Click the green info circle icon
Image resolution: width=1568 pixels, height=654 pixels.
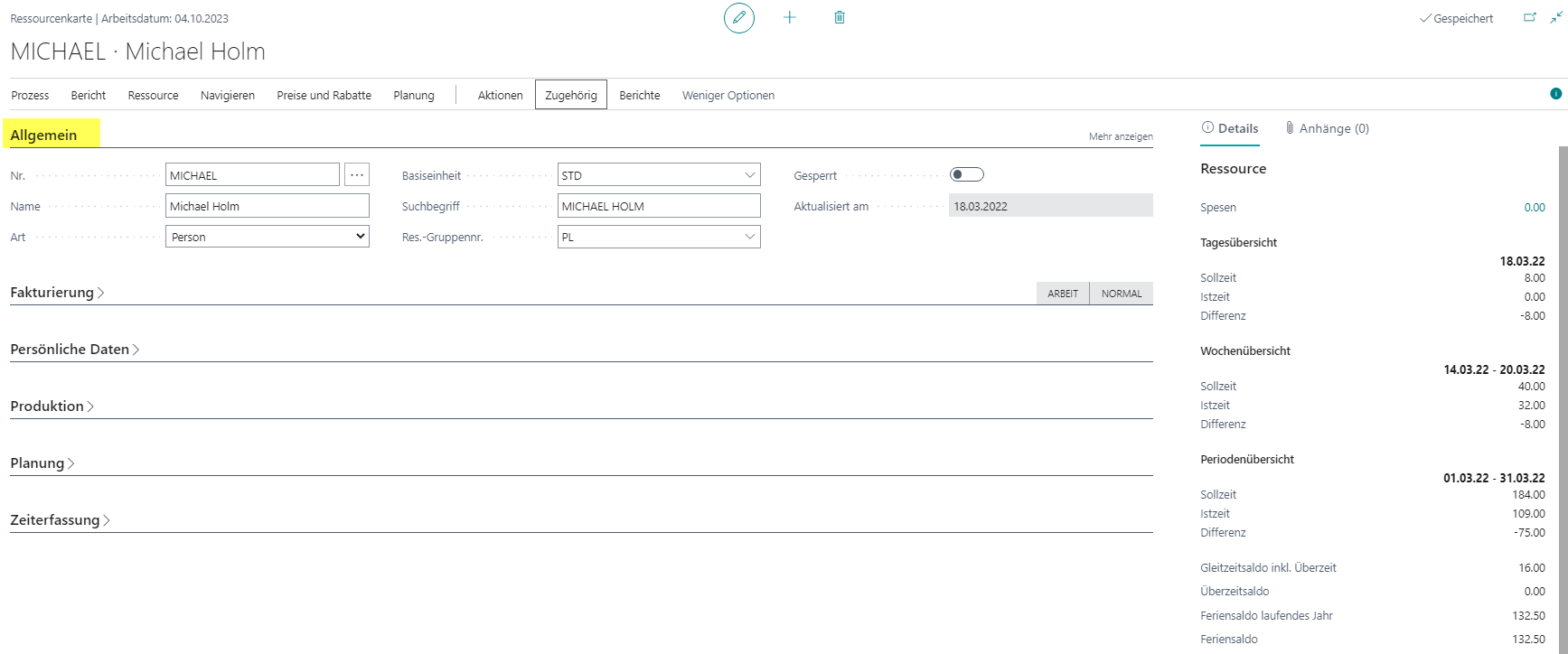(x=1555, y=94)
